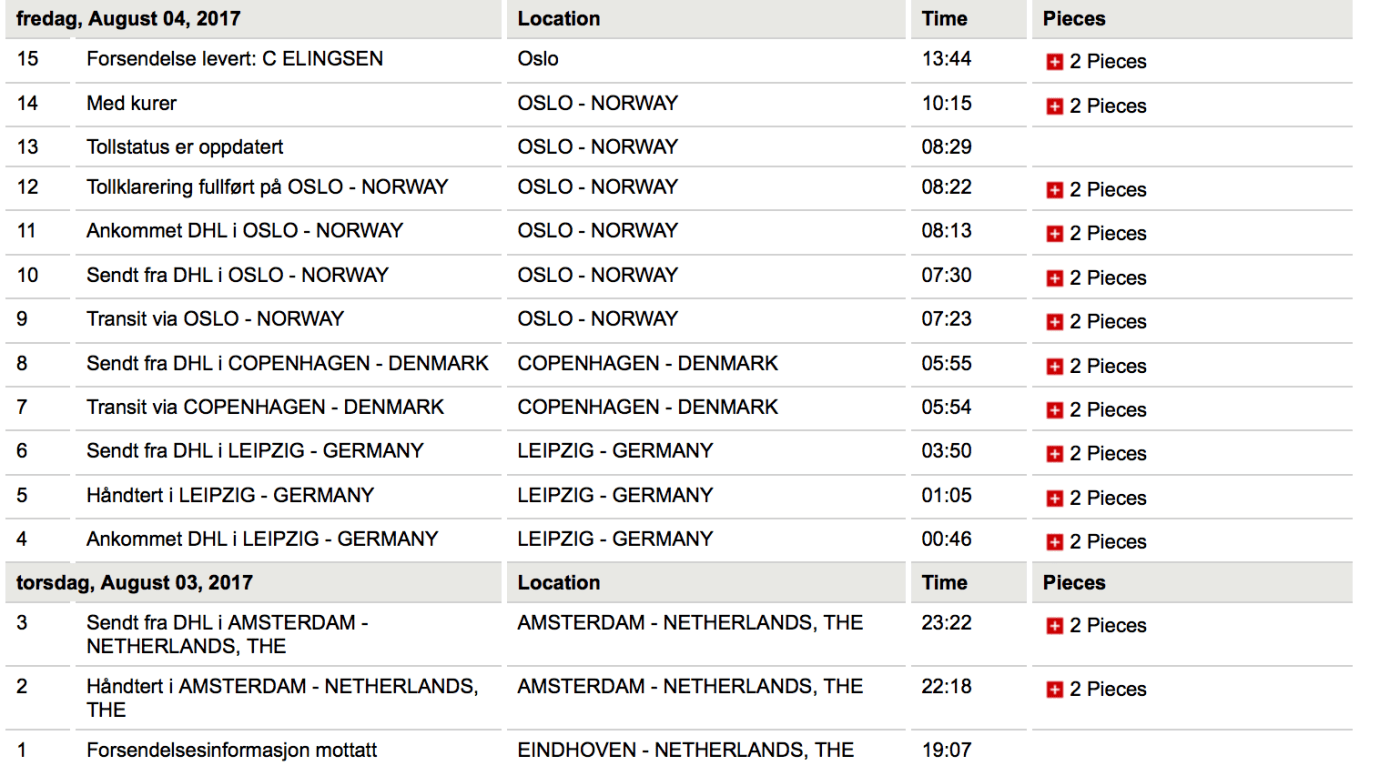Click plus icon for Transit via COPENHAGEN
The height and width of the screenshot is (766, 1400).
coord(1054,410)
